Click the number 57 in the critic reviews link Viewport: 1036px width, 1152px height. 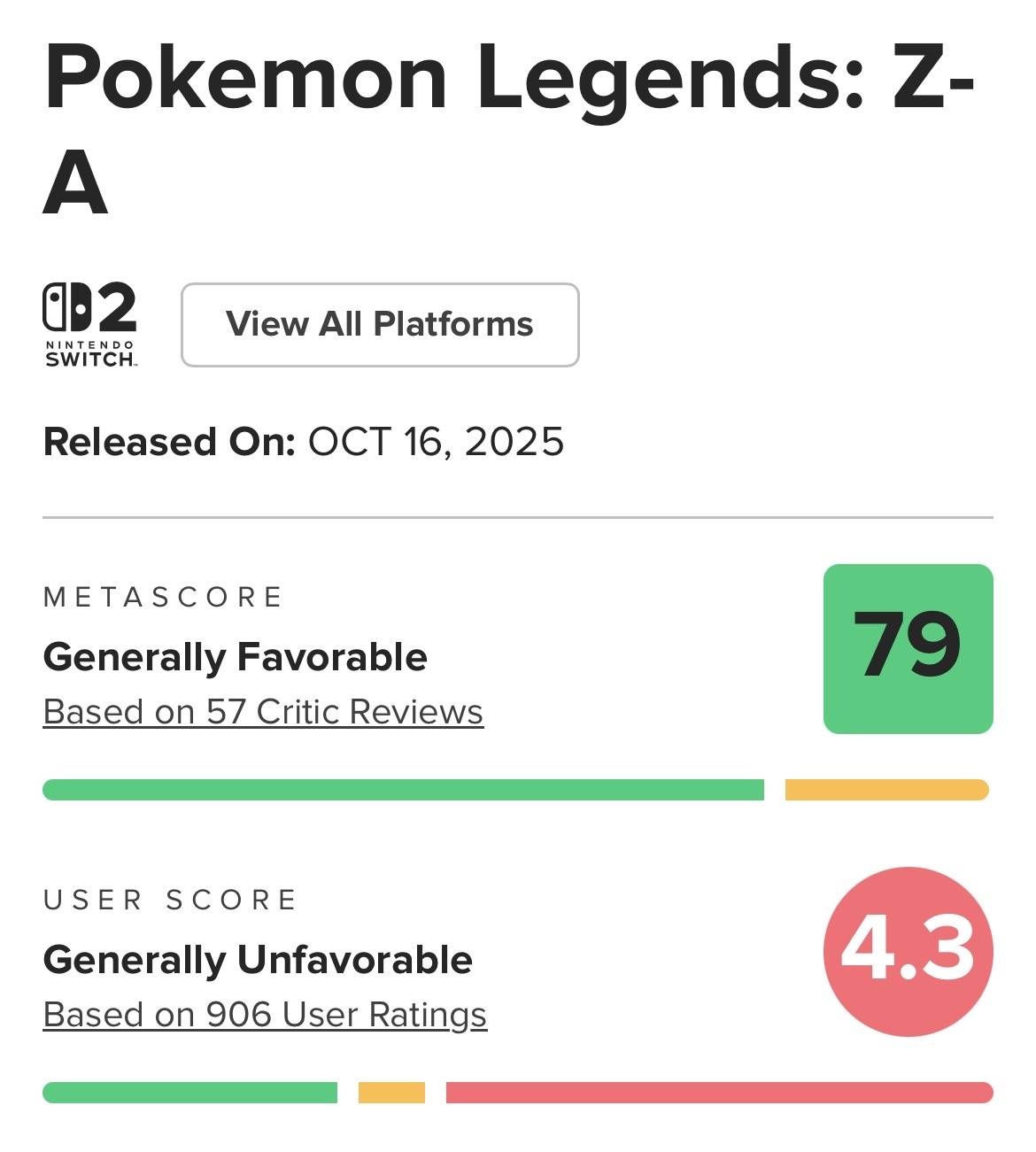point(226,712)
